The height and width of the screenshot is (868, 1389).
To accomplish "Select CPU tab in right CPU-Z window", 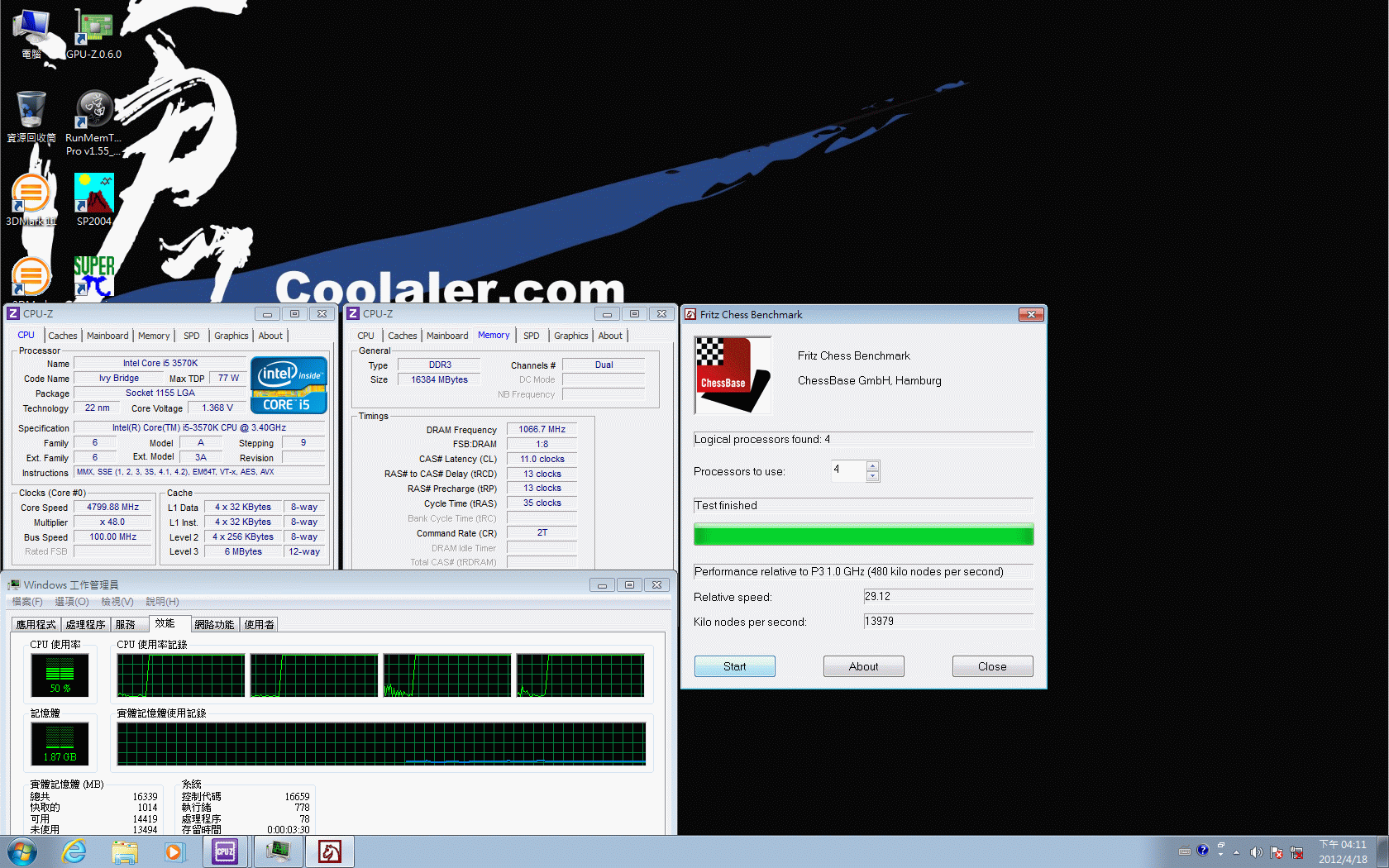I will (365, 336).
